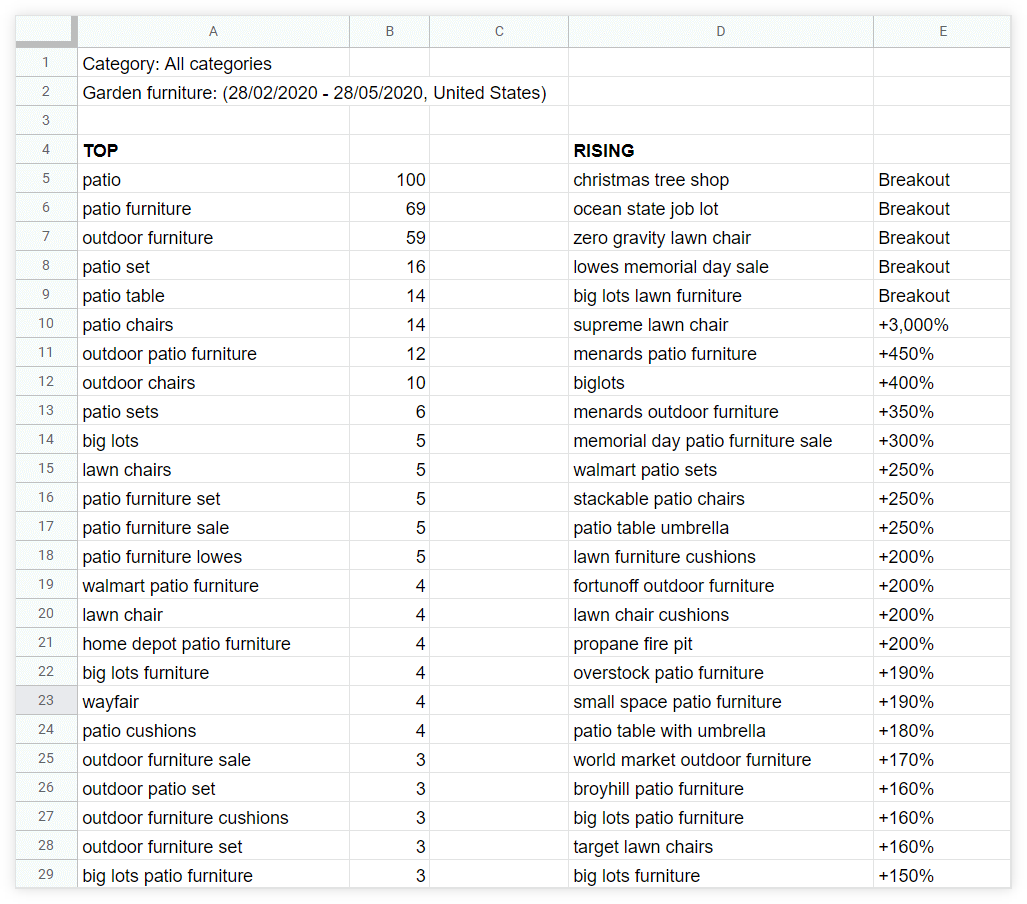Select column A header
Image resolution: width=1027 pixels, height=904 pixels.
pyautogui.click(x=214, y=31)
